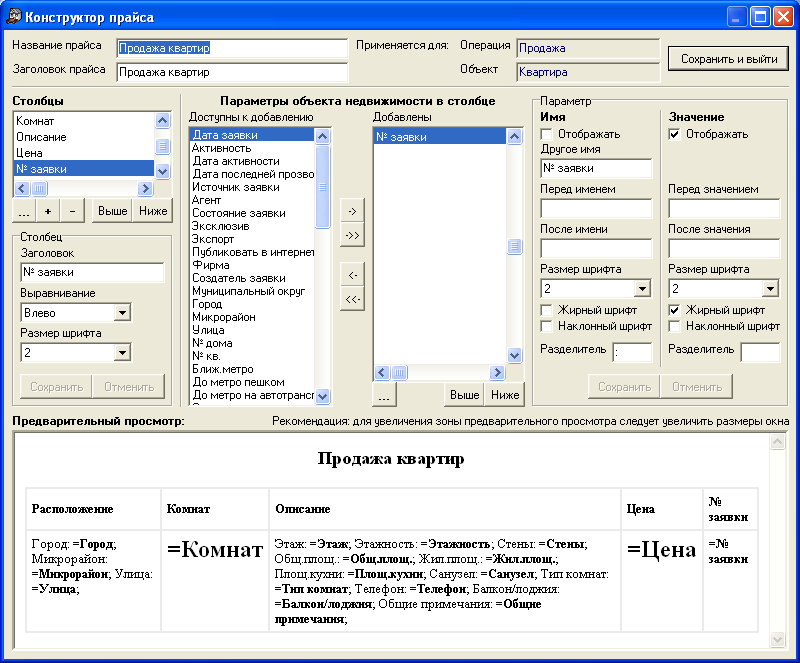The height and width of the screenshot is (663, 800).
Task: Open column options with the ellipsis button under Столбцы
Action: (23, 211)
